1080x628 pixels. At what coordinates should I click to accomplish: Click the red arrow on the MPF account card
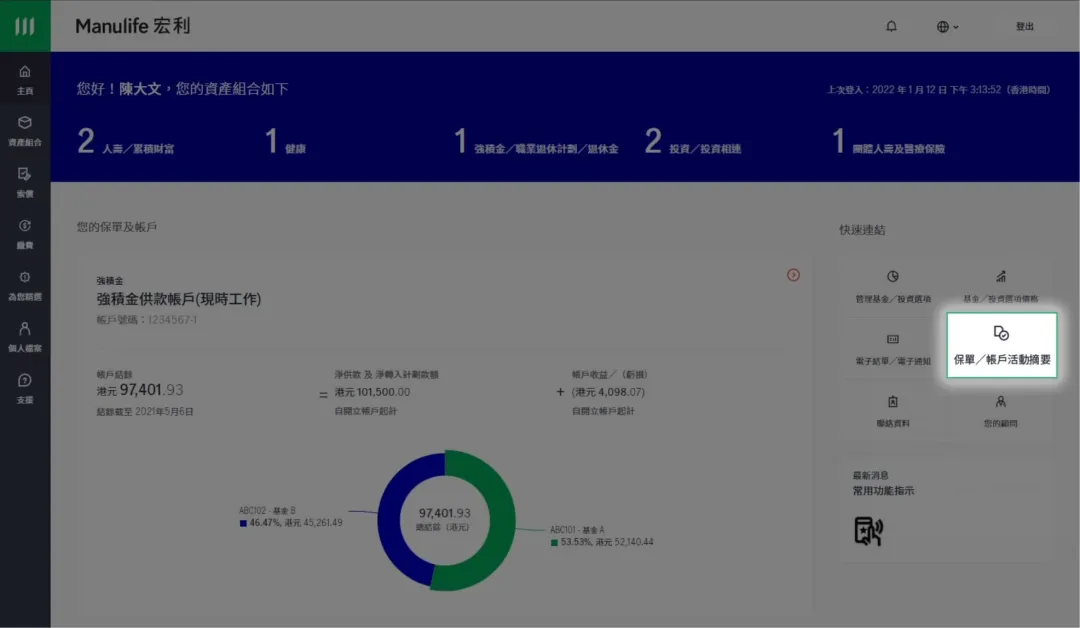[x=793, y=275]
